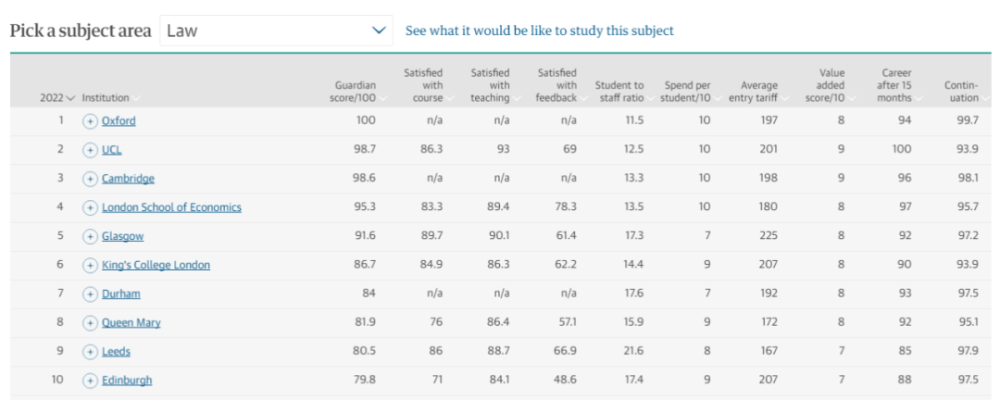Click the plus icon beside Cambridge
This screenshot has width=1000, height=400.
coord(90,179)
